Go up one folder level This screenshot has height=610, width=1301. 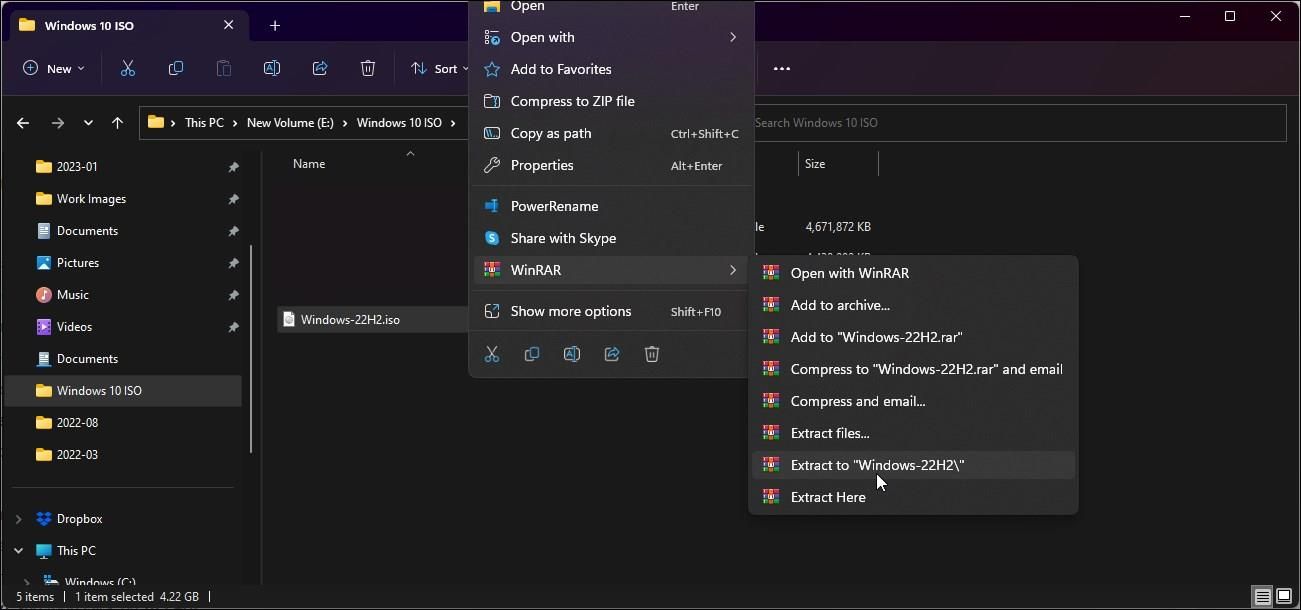117,123
